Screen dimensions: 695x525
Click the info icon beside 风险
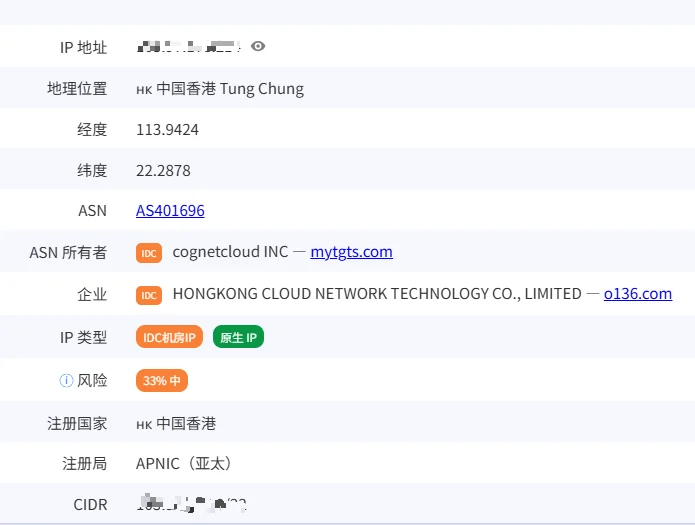[66, 380]
